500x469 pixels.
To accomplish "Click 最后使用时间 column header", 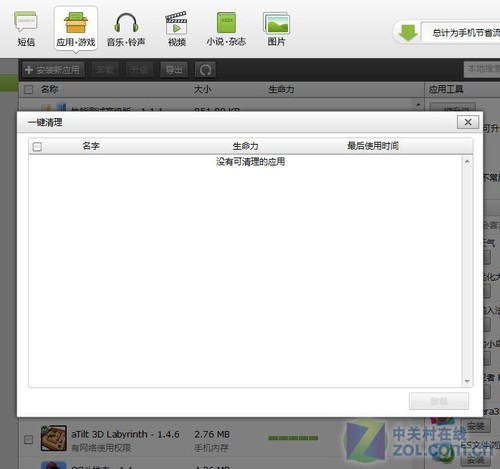I will [x=373, y=146].
